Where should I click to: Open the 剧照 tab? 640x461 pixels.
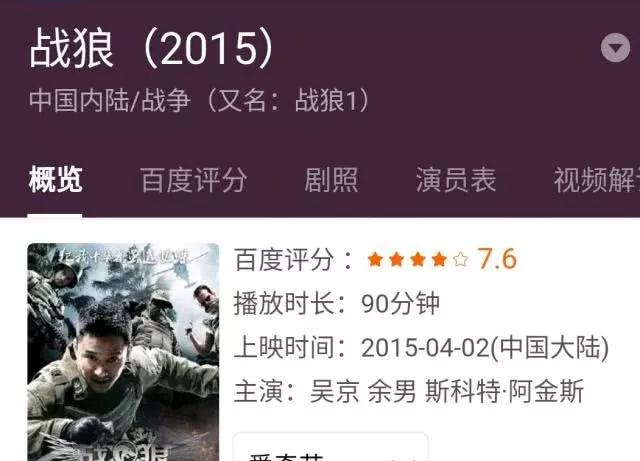(x=331, y=180)
